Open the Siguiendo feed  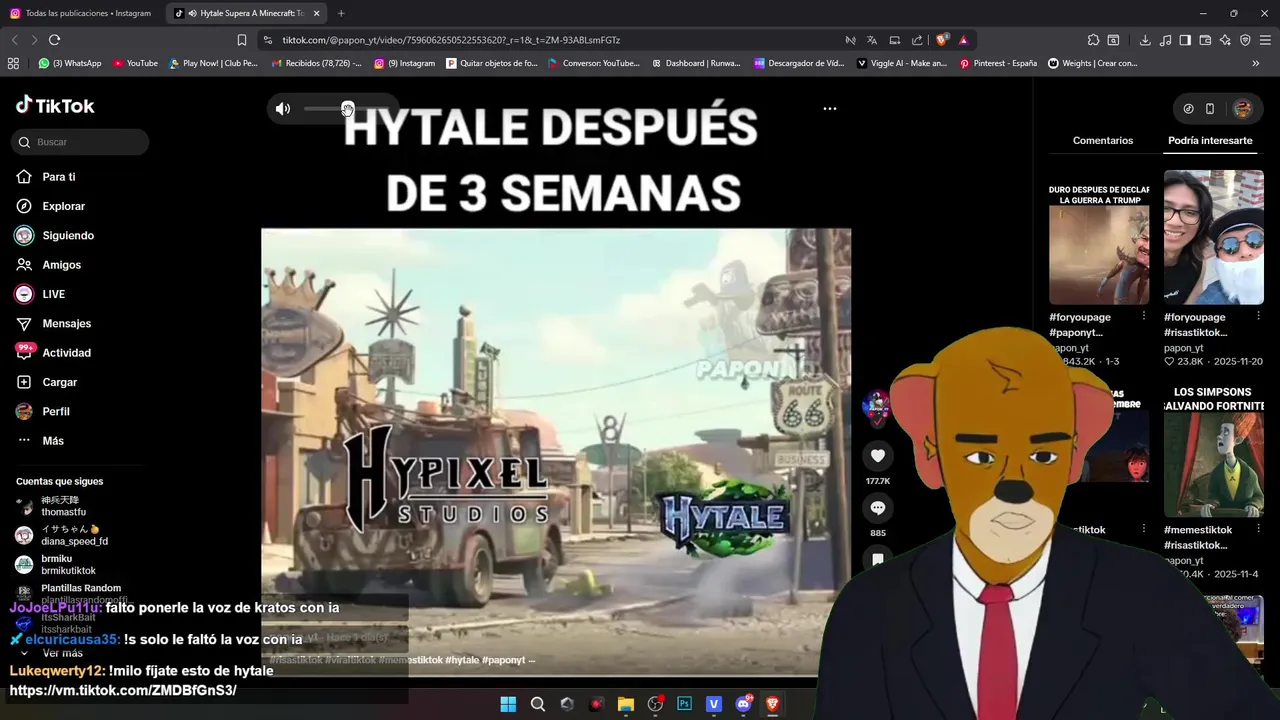[67, 236]
